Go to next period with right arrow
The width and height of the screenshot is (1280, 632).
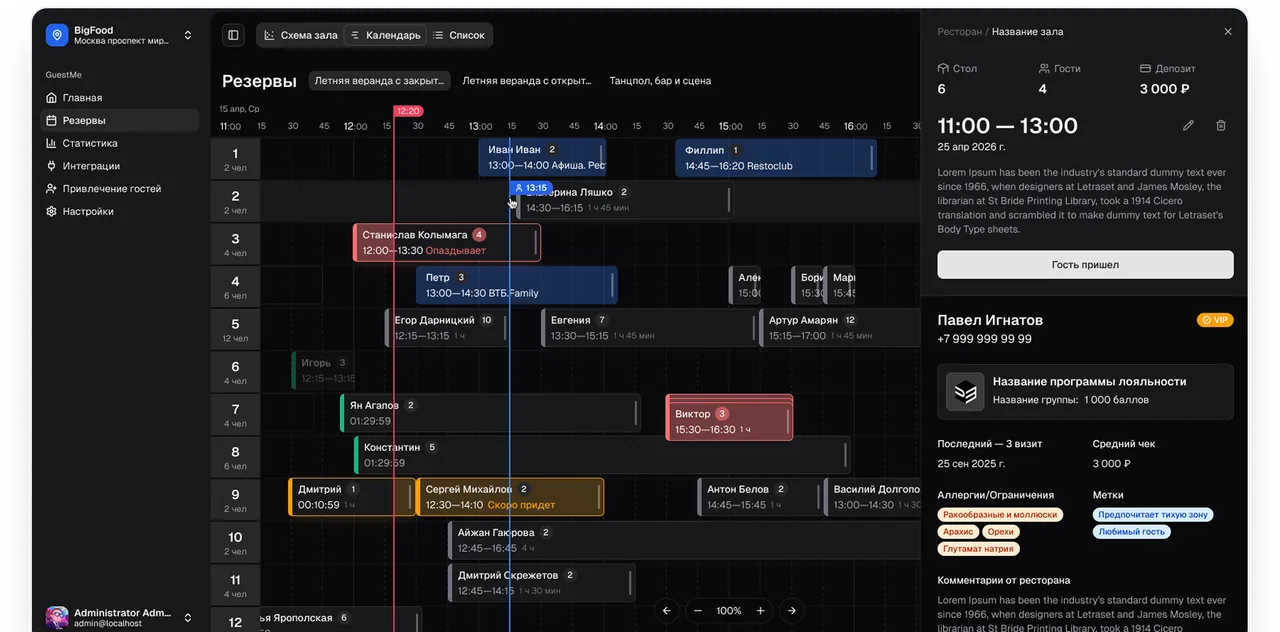792,611
